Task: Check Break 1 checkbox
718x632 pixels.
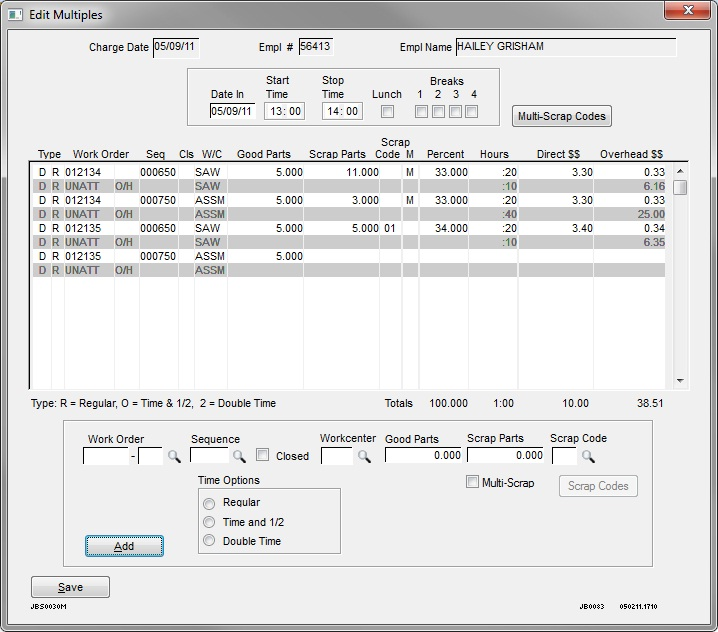Action: point(421,111)
